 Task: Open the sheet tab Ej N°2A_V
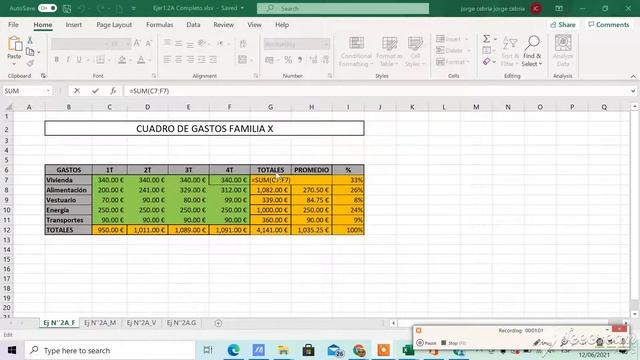coord(141,323)
